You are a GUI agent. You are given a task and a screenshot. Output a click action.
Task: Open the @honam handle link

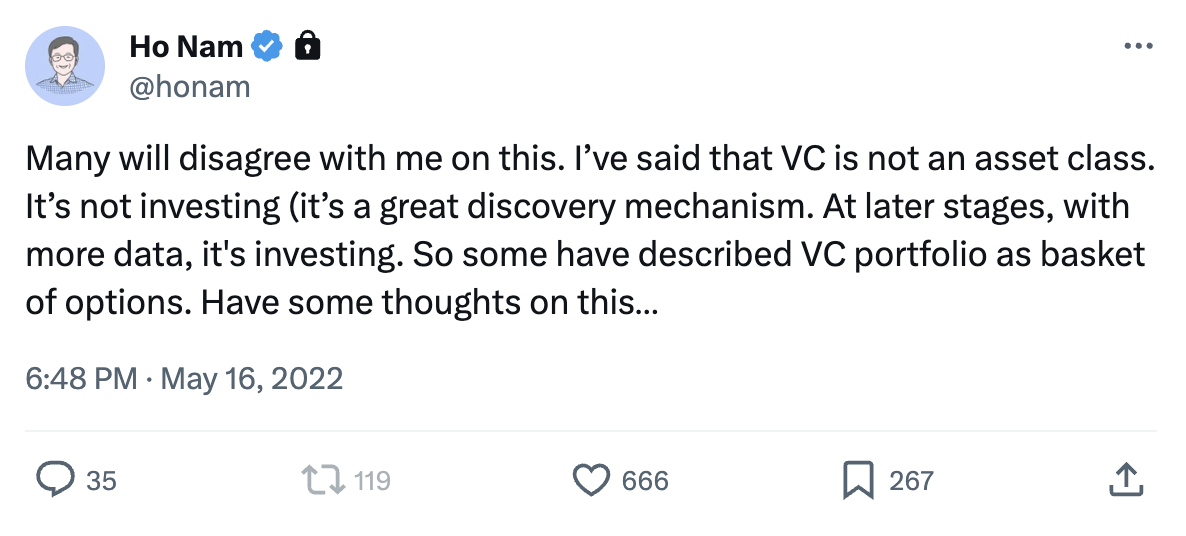(x=190, y=87)
